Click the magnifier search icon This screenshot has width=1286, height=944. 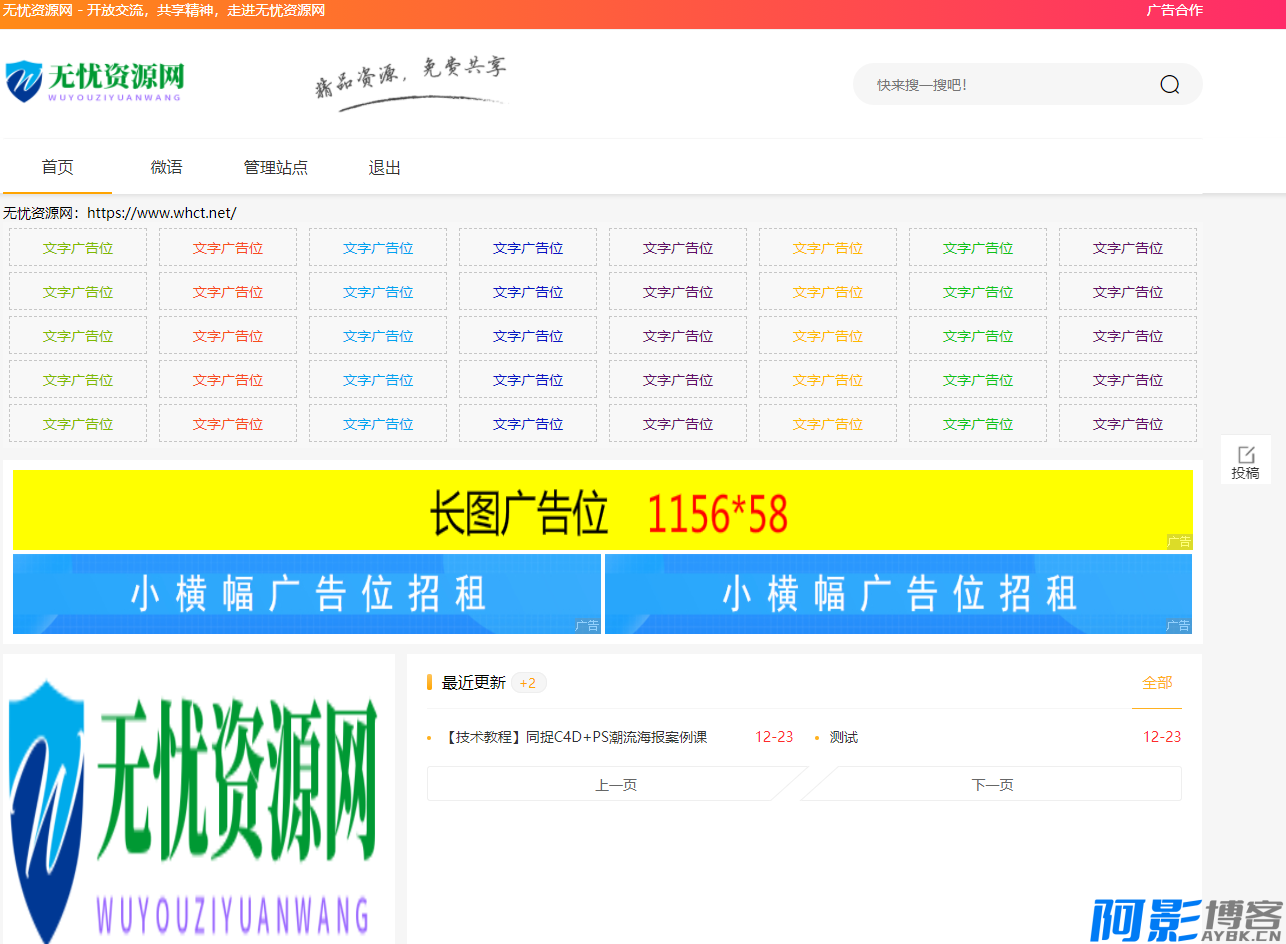pos(1169,85)
